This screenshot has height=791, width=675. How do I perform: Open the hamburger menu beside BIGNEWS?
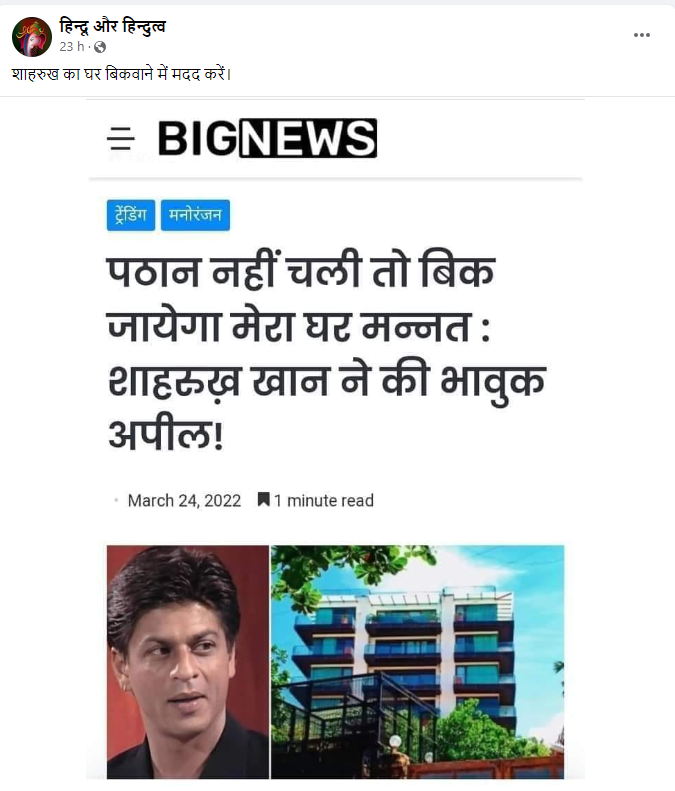point(121,139)
